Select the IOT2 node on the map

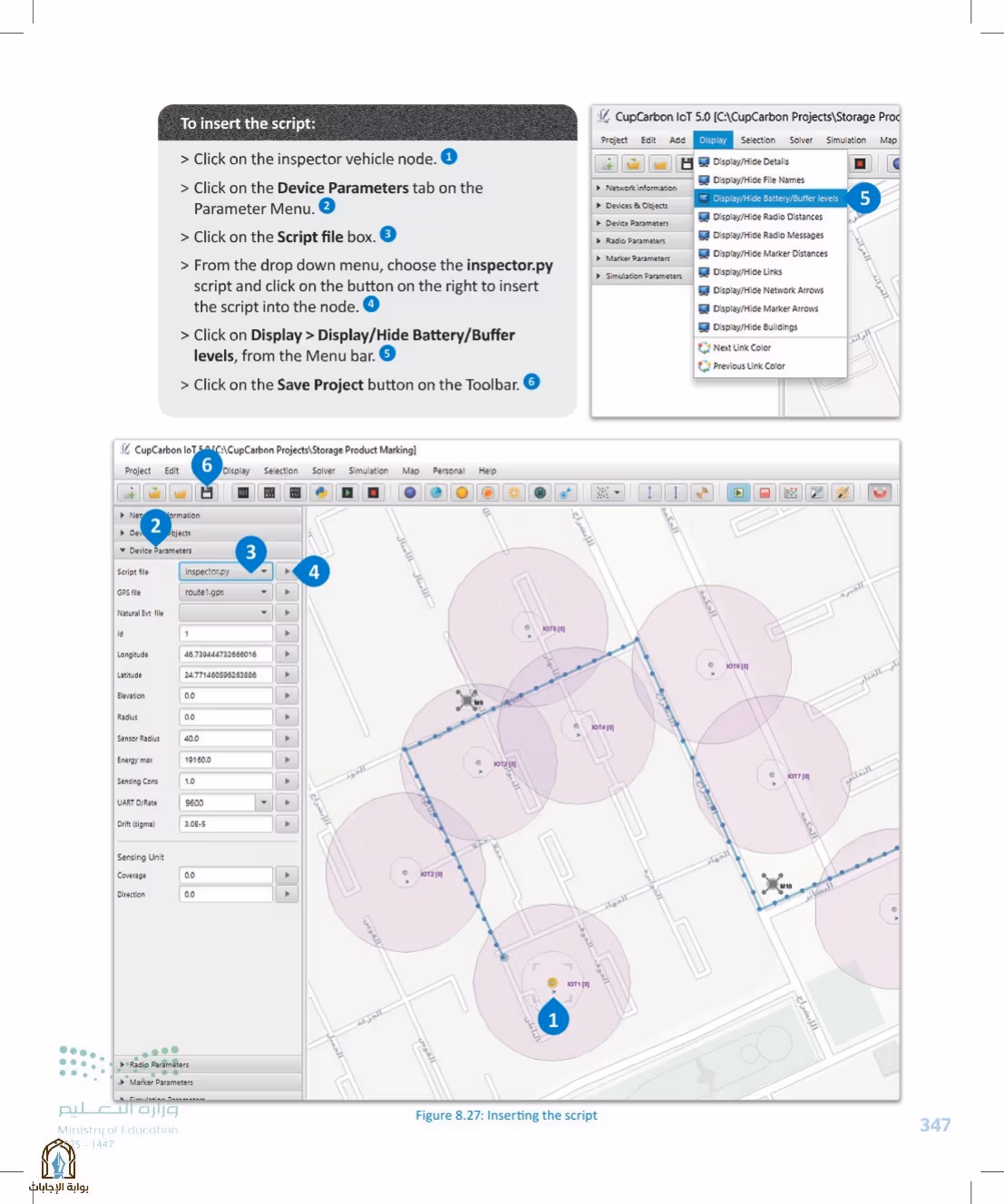click(405, 874)
